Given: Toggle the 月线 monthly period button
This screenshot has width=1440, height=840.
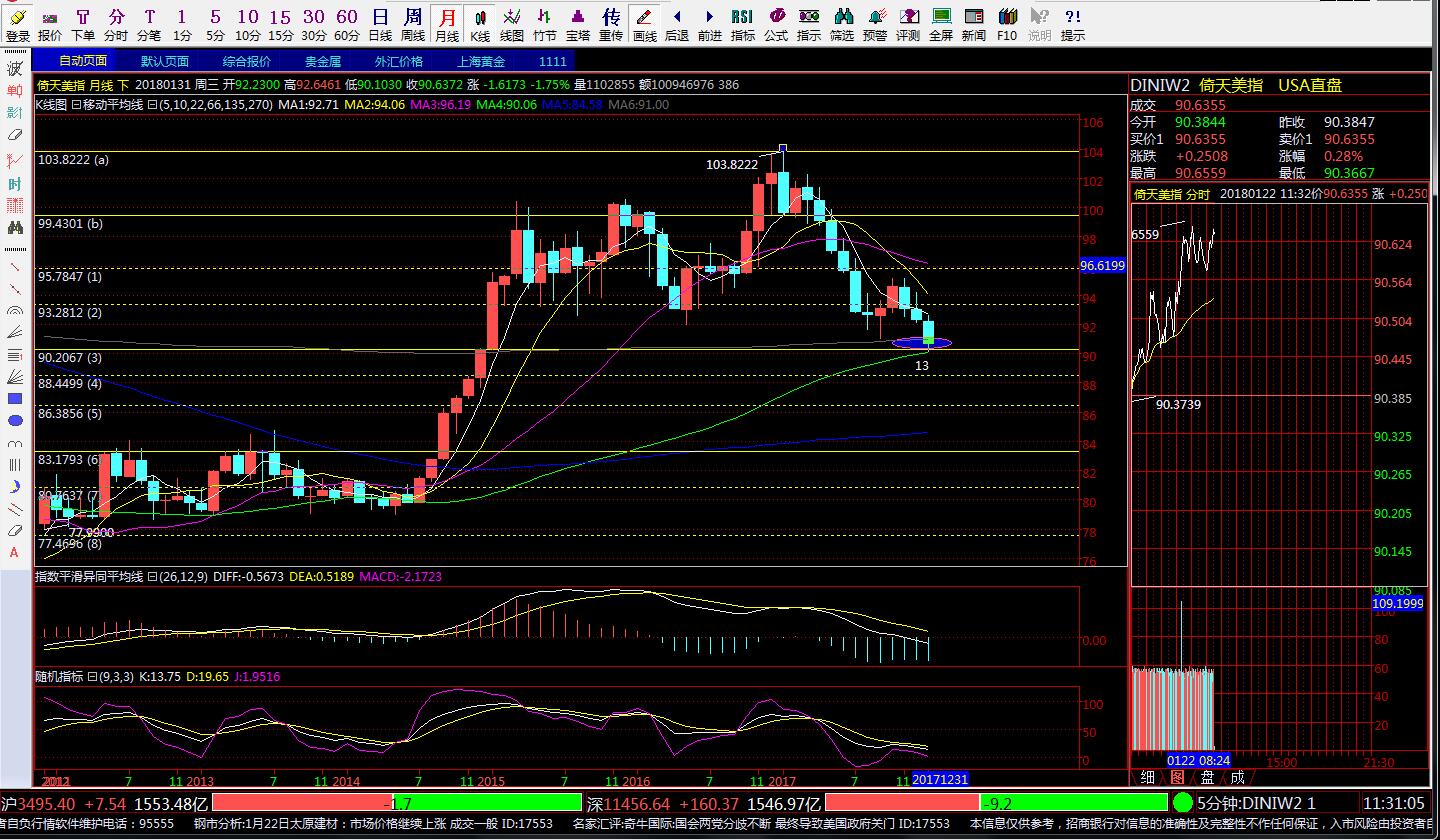Looking at the screenshot, I should tap(447, 24).
